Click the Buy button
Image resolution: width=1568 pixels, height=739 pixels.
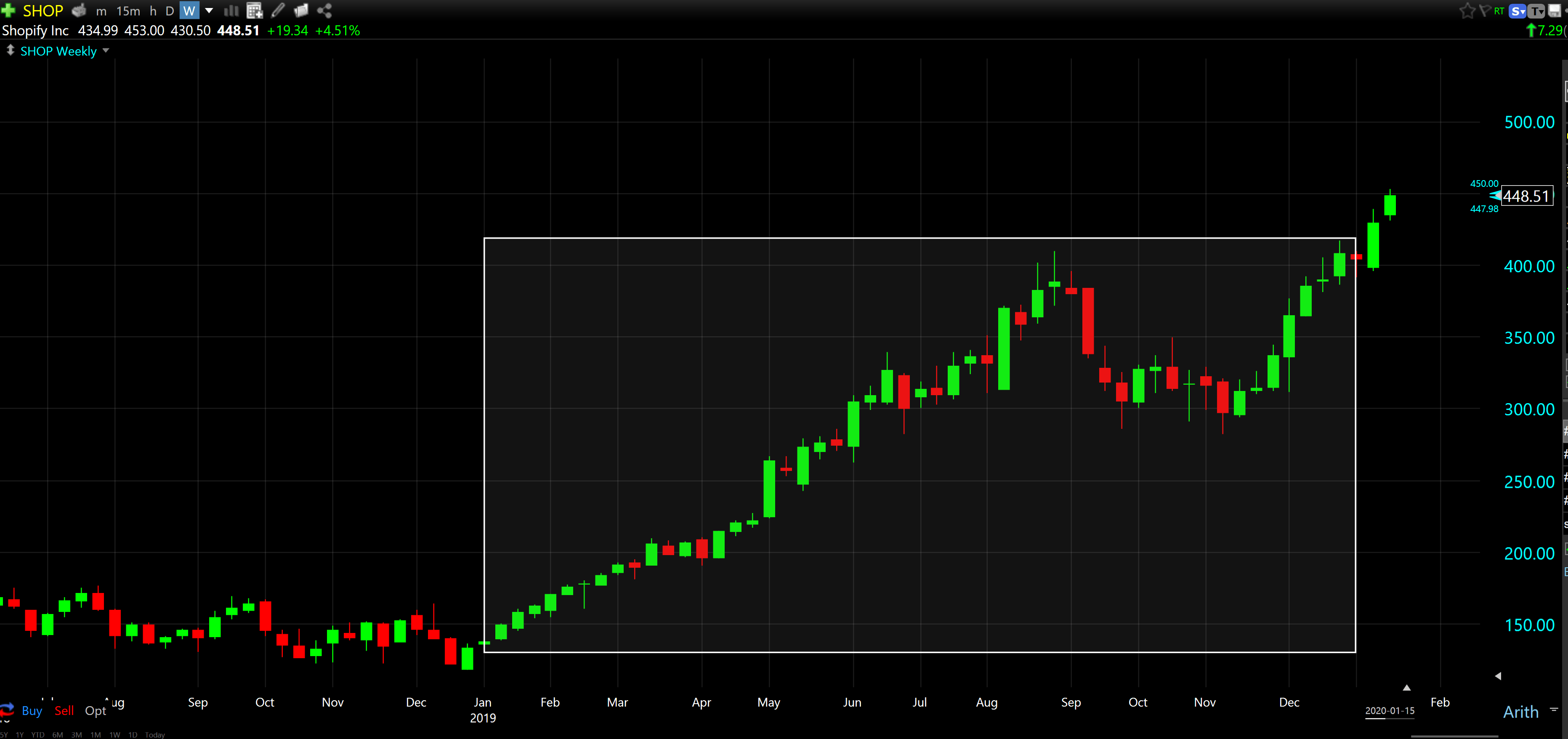point(32,710)
